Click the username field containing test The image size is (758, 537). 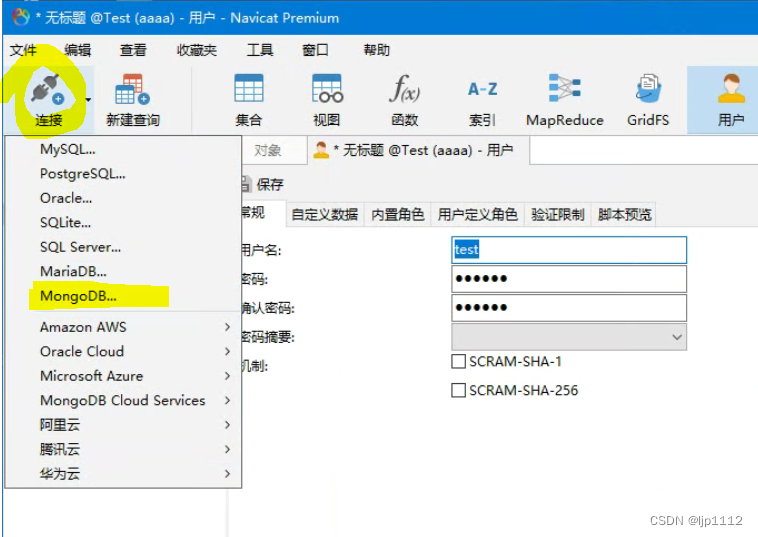[x=569, y=250]
